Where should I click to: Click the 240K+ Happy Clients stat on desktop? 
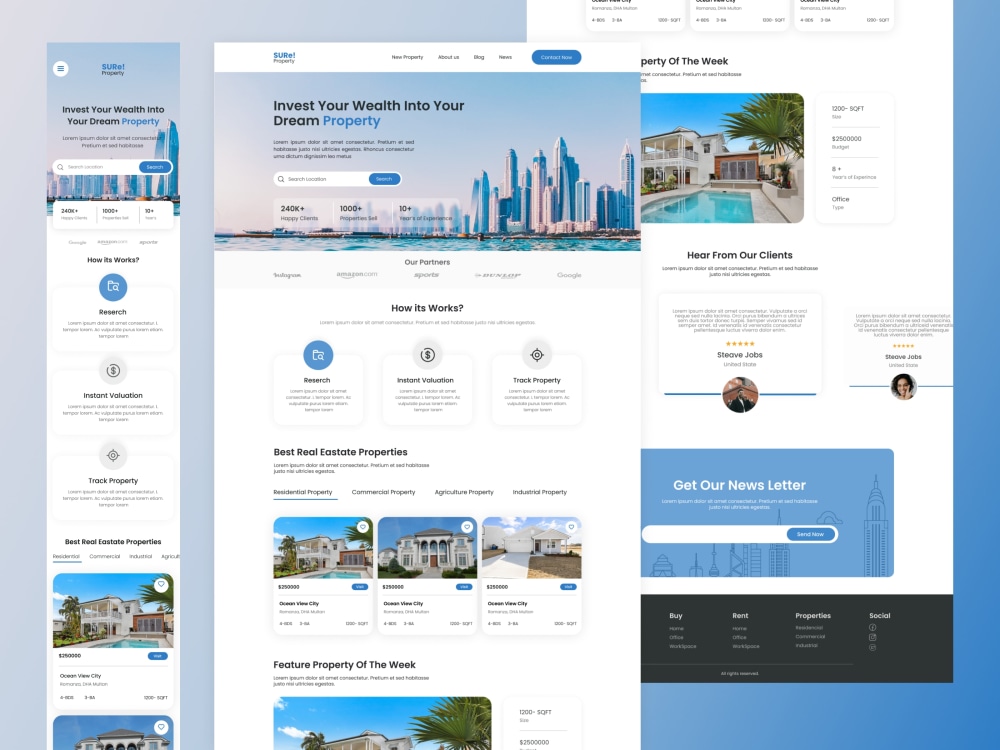point(299,213)
